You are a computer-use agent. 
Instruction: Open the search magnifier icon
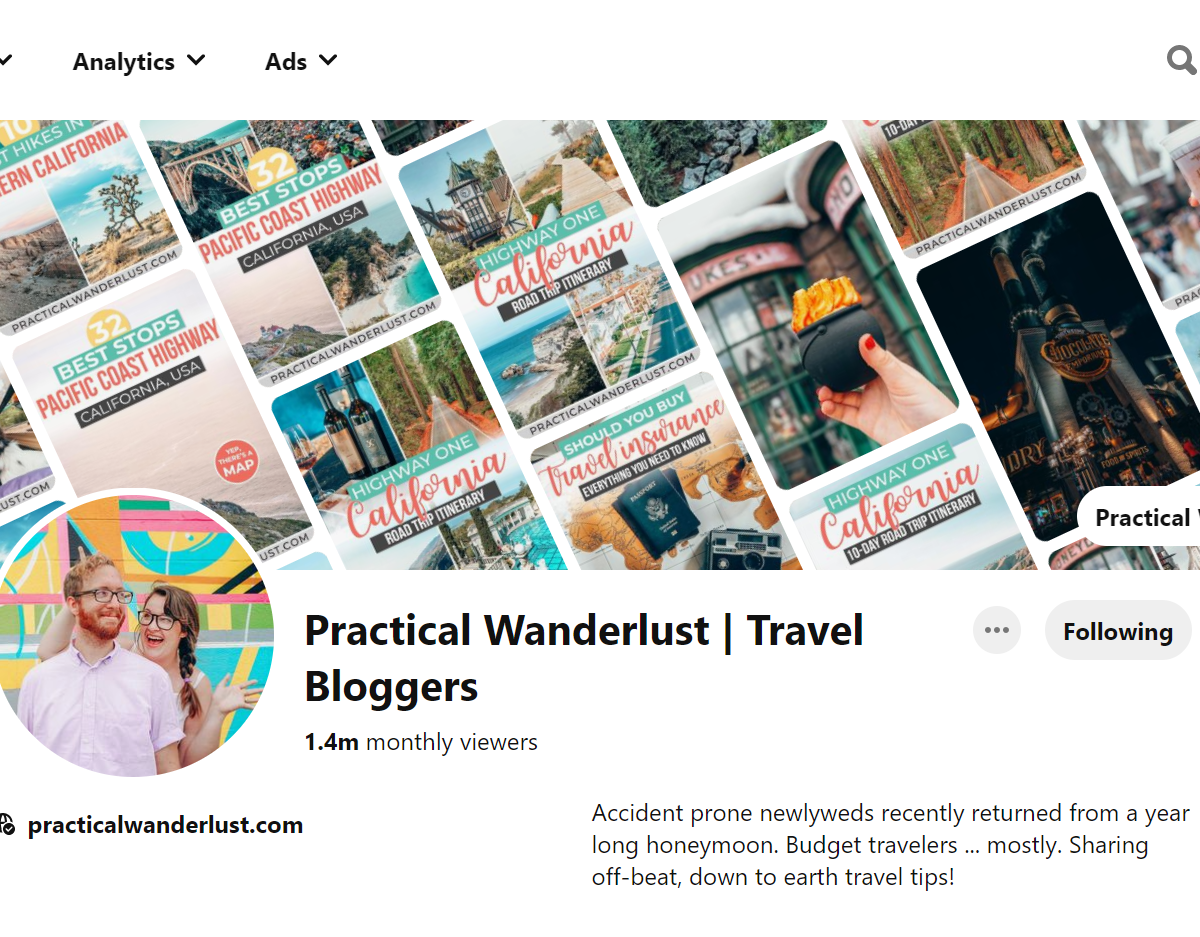tap(1182, 61)
